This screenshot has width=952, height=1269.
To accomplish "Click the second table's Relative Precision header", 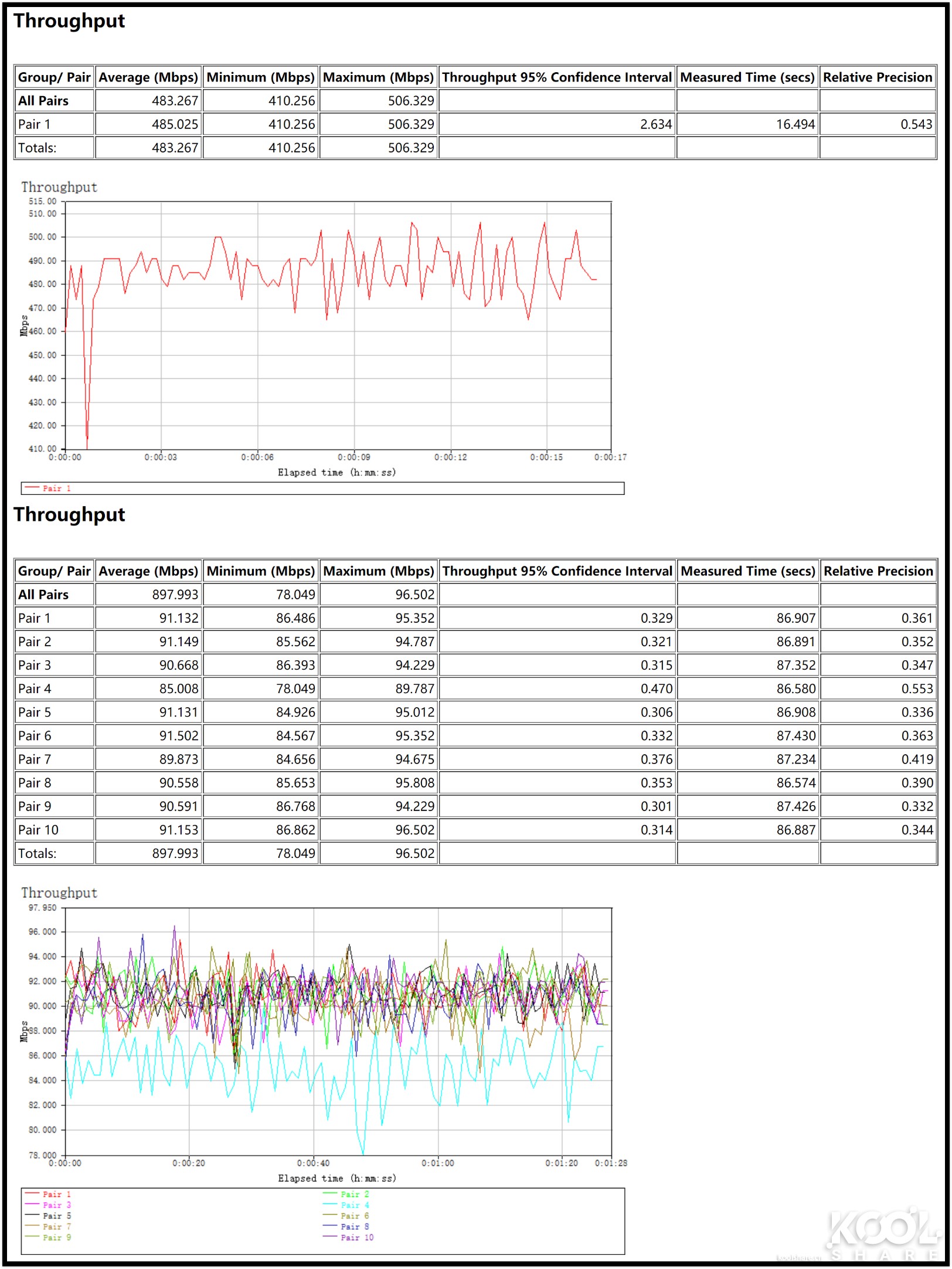I will click(x=878, y=571).
